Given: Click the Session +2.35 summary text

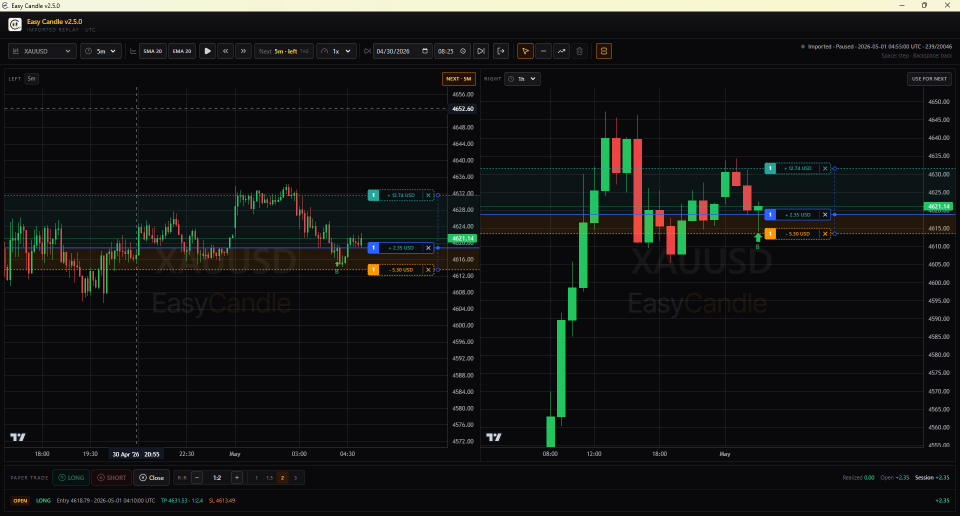Looking at the screenshot, I should [932, 477].
